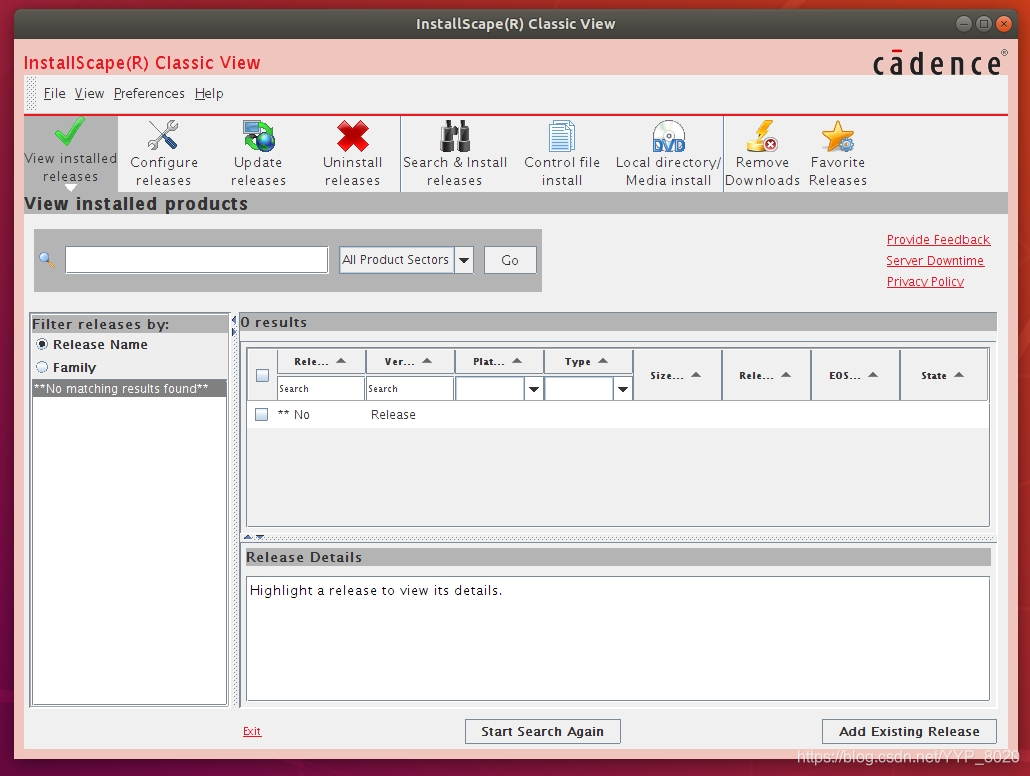Open Favorite Releases
This screenshot has height=776, width=1030.
coord(838,153)
